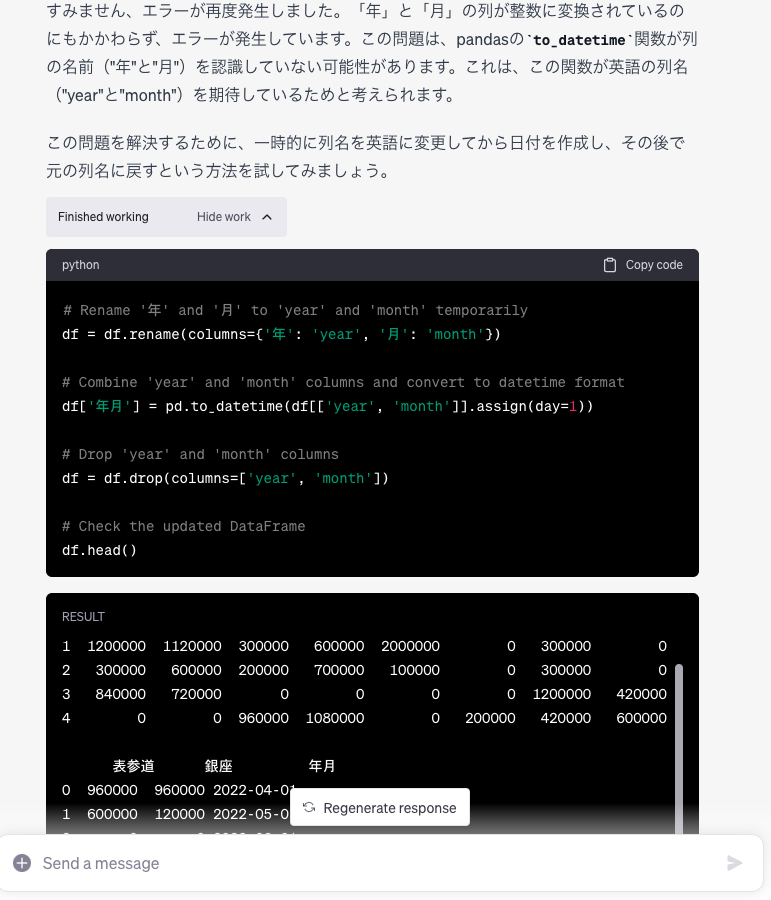Collapse work using the chevron up icon

point(267,217)
